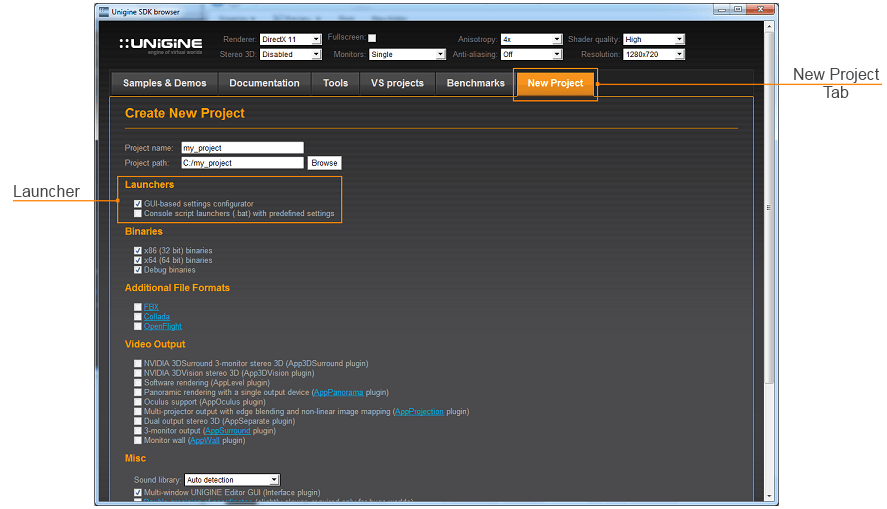Select the New Project tab

pyautogui.click(x=555, y=84)
